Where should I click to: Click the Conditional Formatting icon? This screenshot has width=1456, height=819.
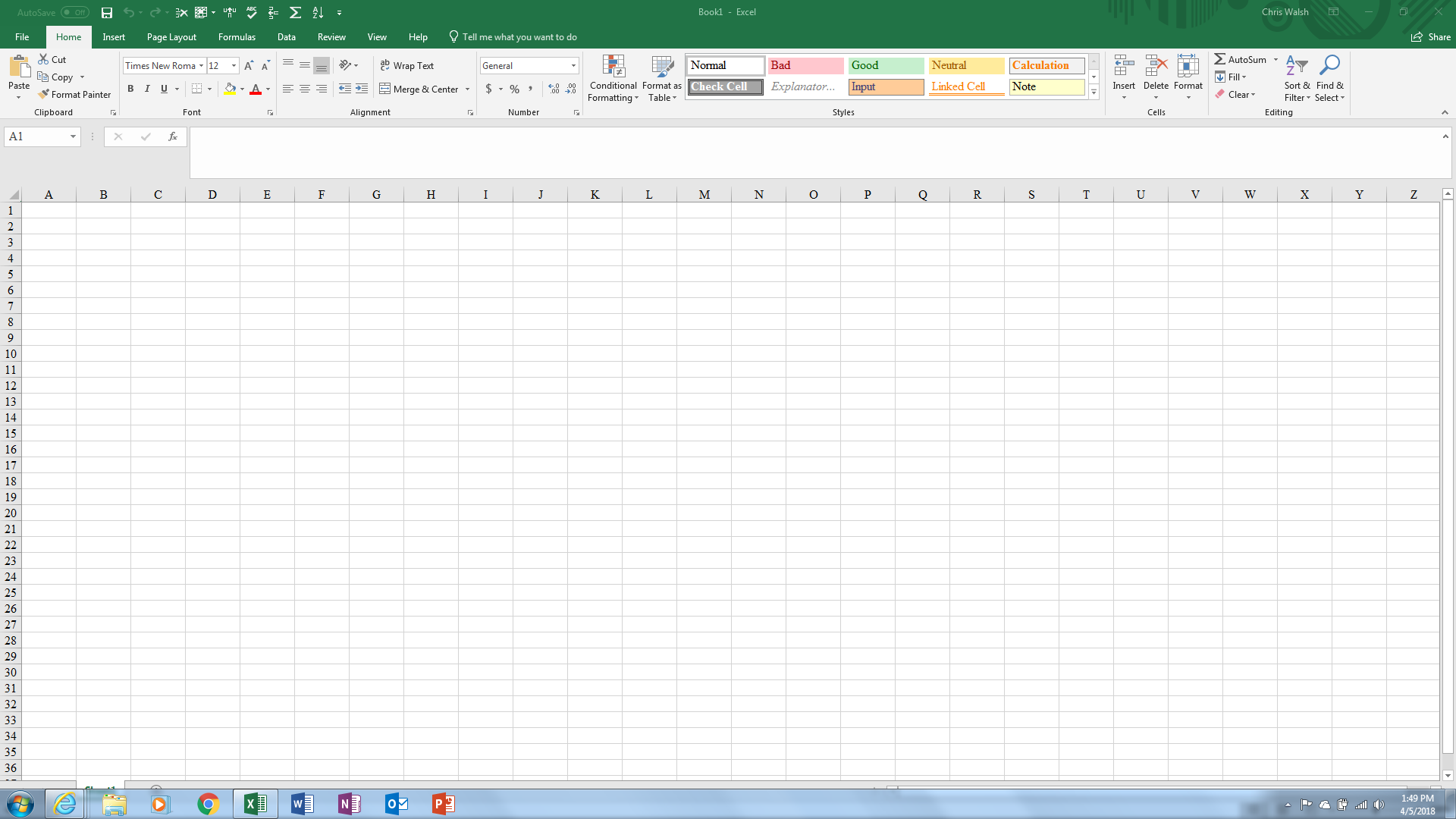click(x=613, y=67)
